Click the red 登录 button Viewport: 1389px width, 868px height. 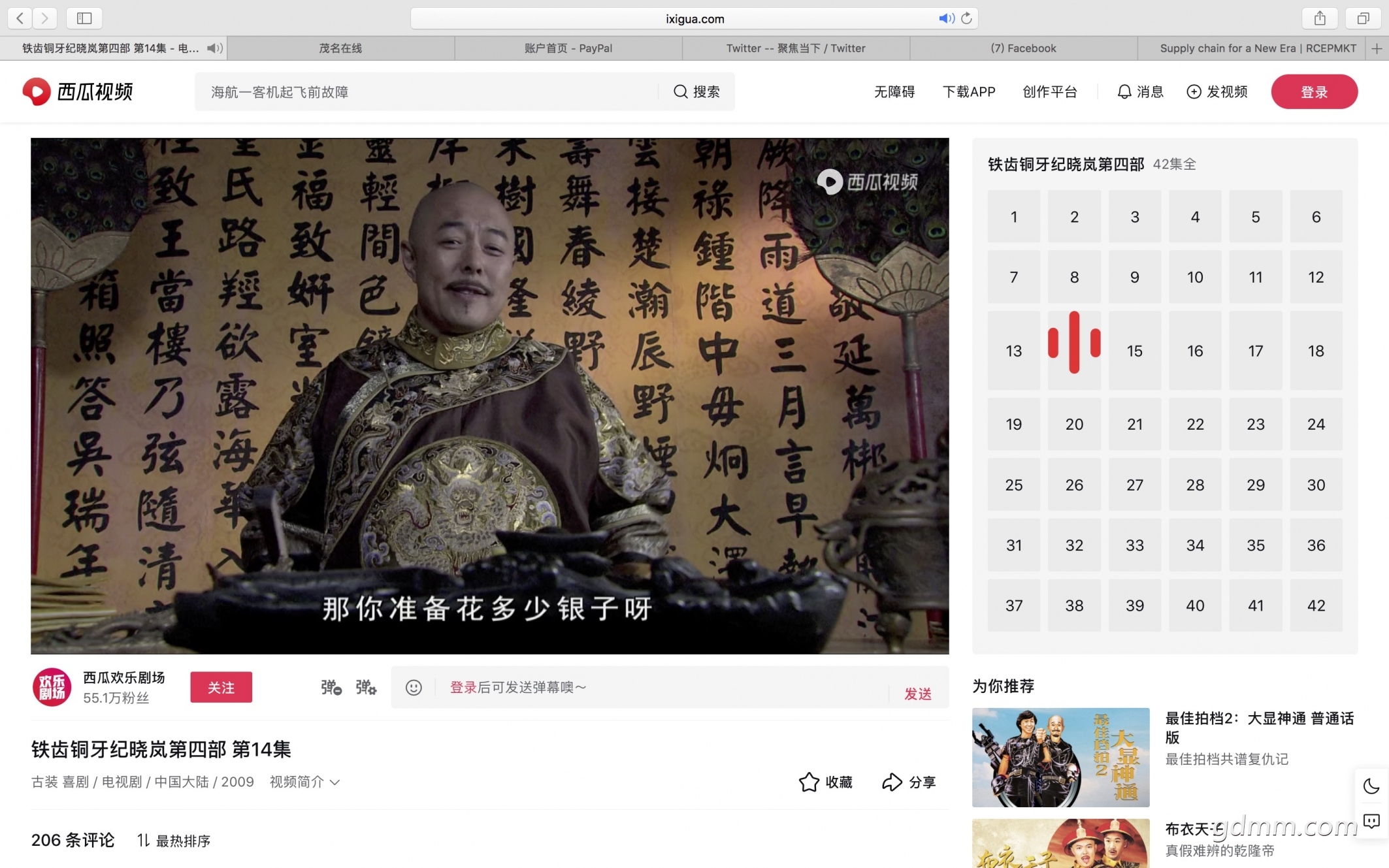coord(1314,92)
